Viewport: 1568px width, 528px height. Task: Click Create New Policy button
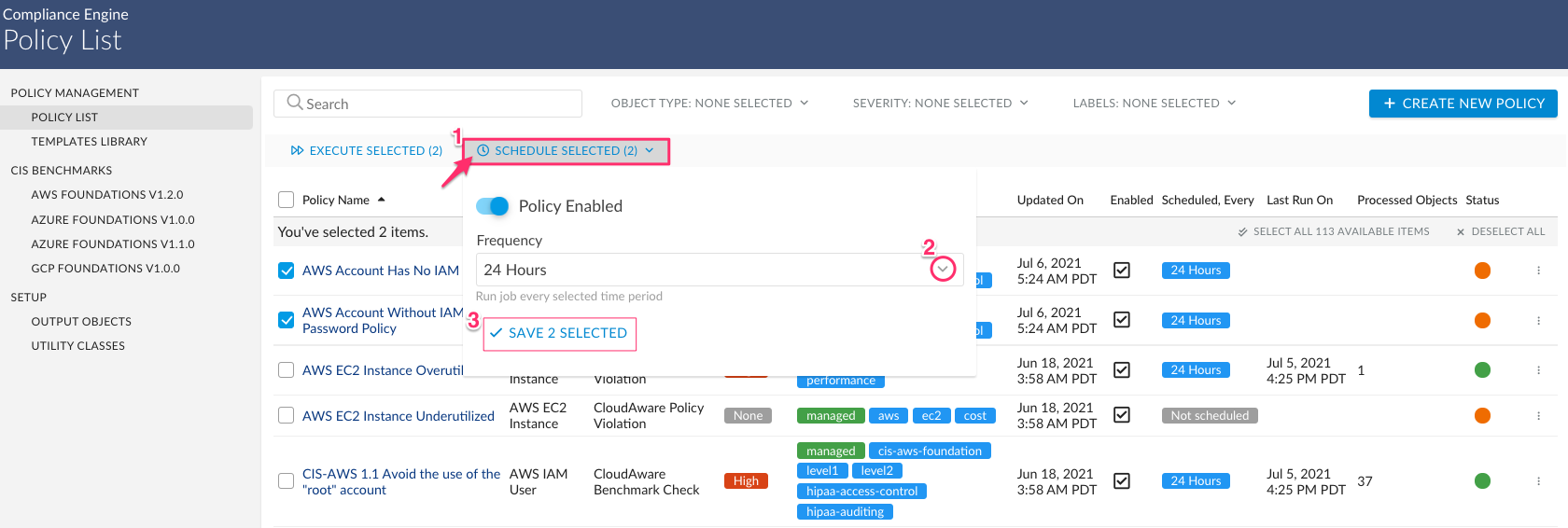coord(1463,104)
